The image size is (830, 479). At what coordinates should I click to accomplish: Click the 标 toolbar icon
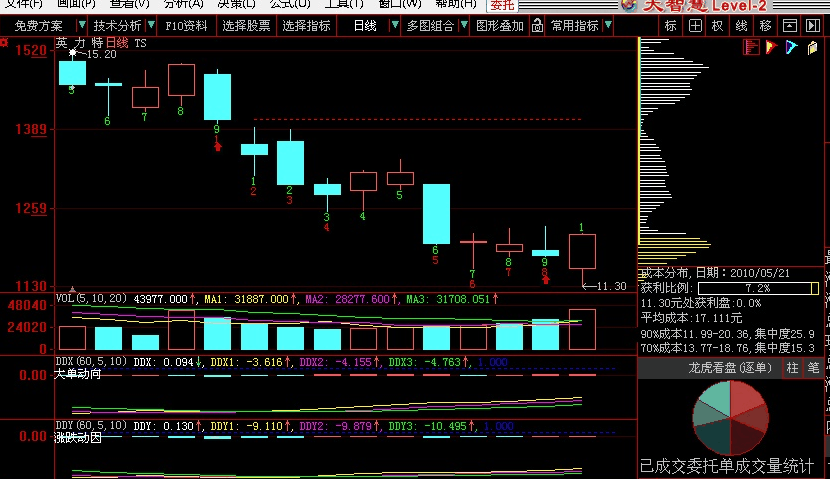(x=670, y=25)
